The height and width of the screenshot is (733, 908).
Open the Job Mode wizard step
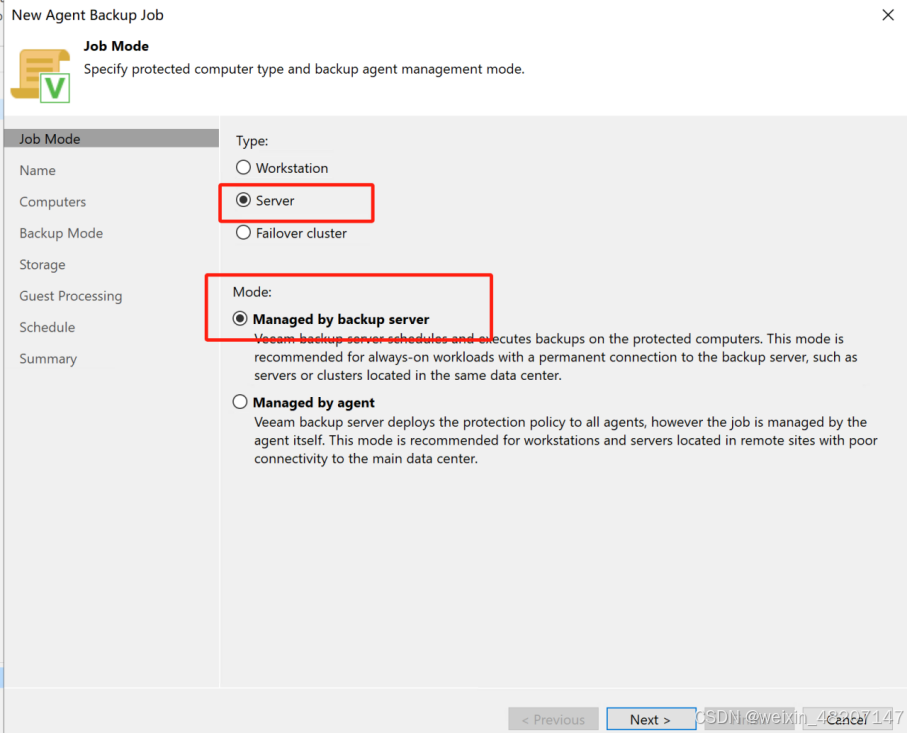point(111,139)
